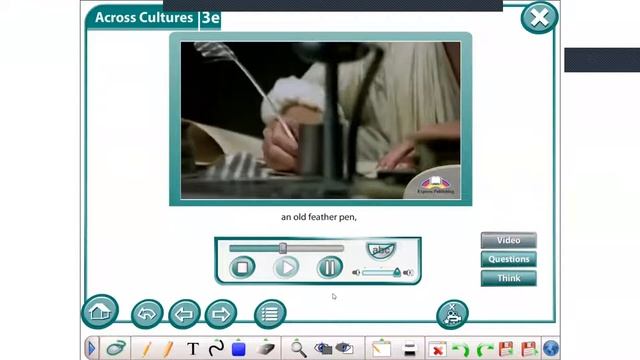Click the first eye spotlight icon
Screen dimensions: 640x360
click(323, 349)
